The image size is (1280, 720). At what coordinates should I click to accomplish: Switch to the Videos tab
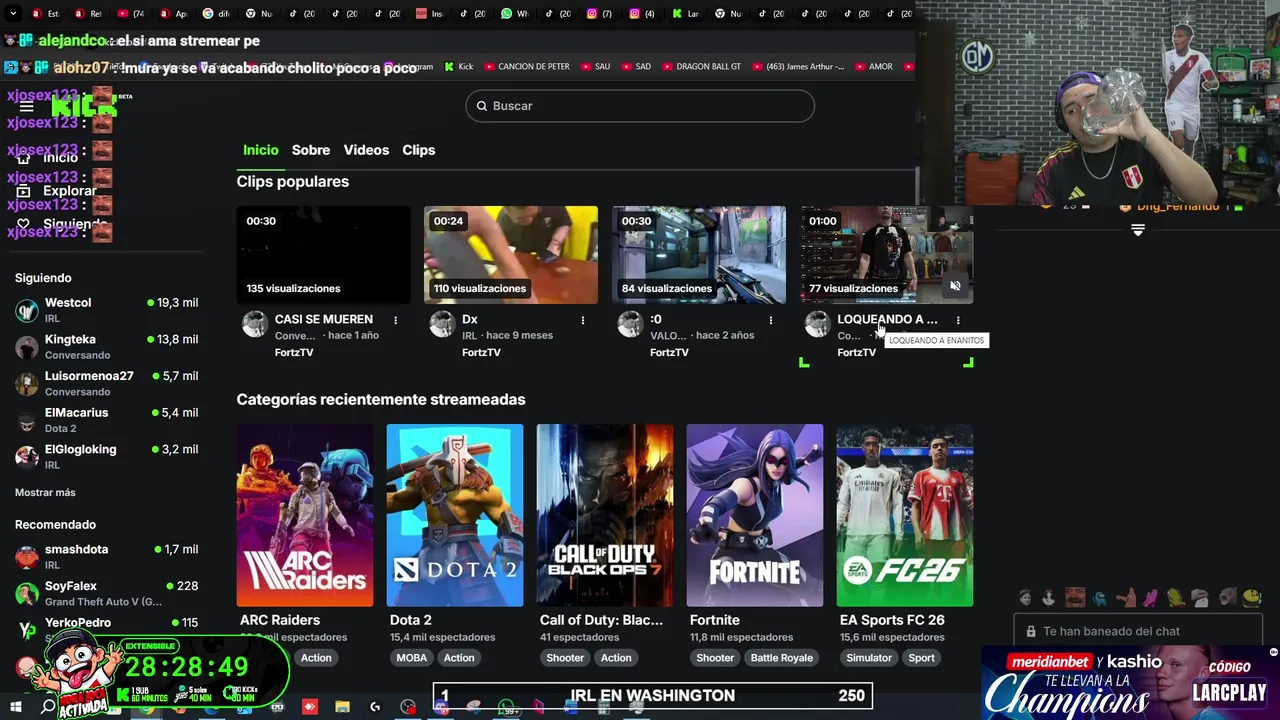coord(366,150)
